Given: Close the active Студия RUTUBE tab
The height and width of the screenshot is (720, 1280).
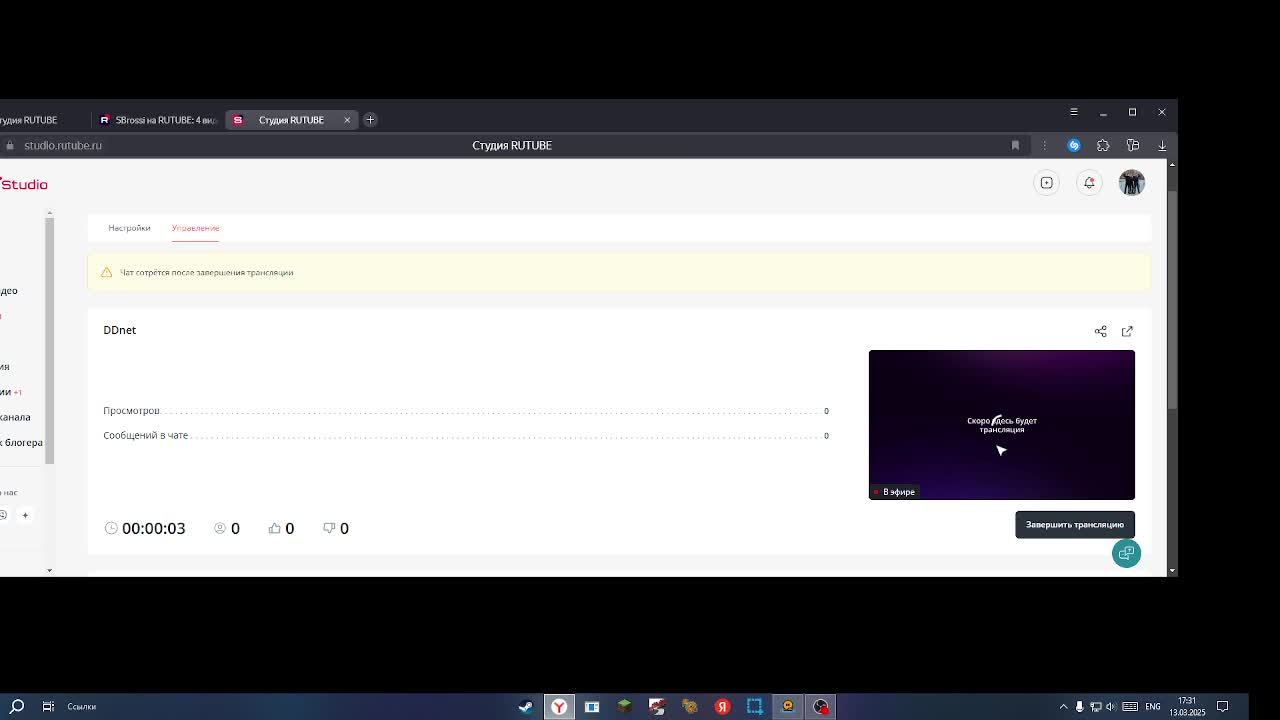Looking at the screenshot, I should pyautogui.click(x=347, y=120).
